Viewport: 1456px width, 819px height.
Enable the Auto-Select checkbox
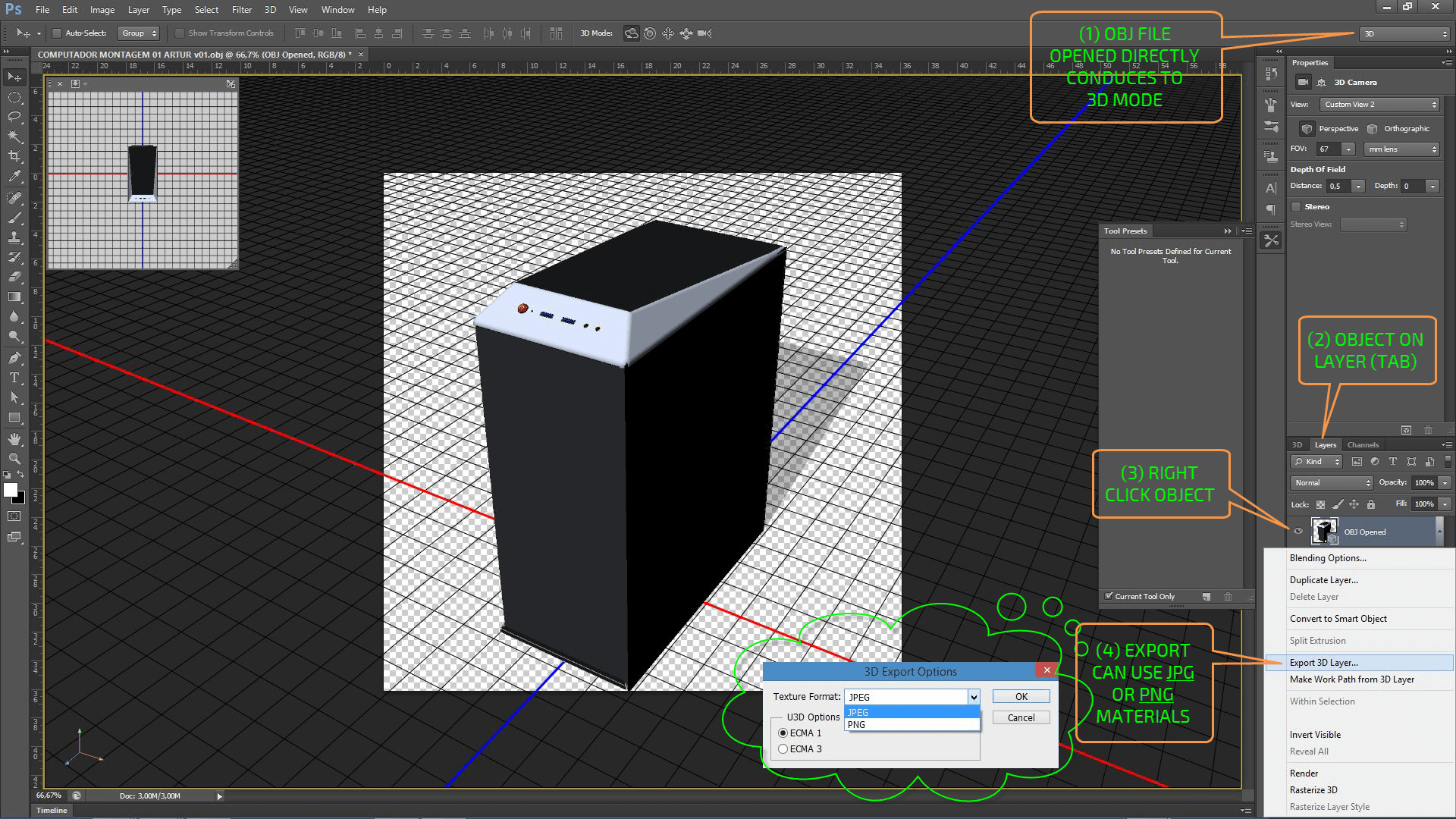coord(57,33)
